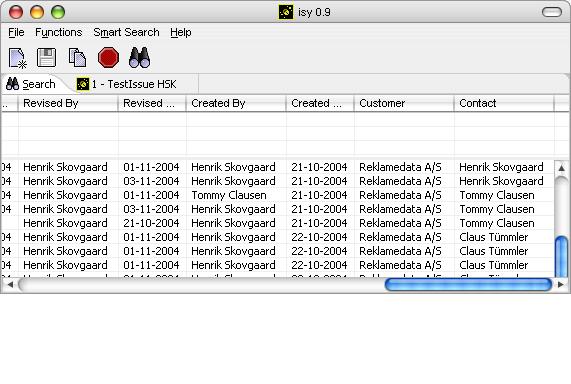Open the Functions menu
Screen dimensions: 571x384
(59, 32)
